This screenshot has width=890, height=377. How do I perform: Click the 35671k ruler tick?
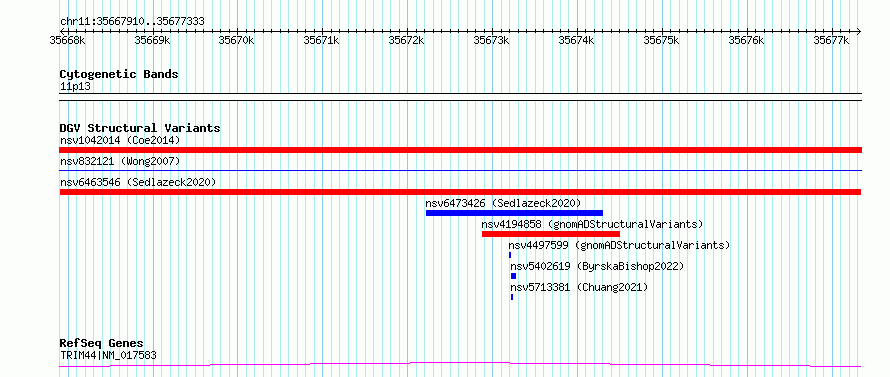(322, 40)
